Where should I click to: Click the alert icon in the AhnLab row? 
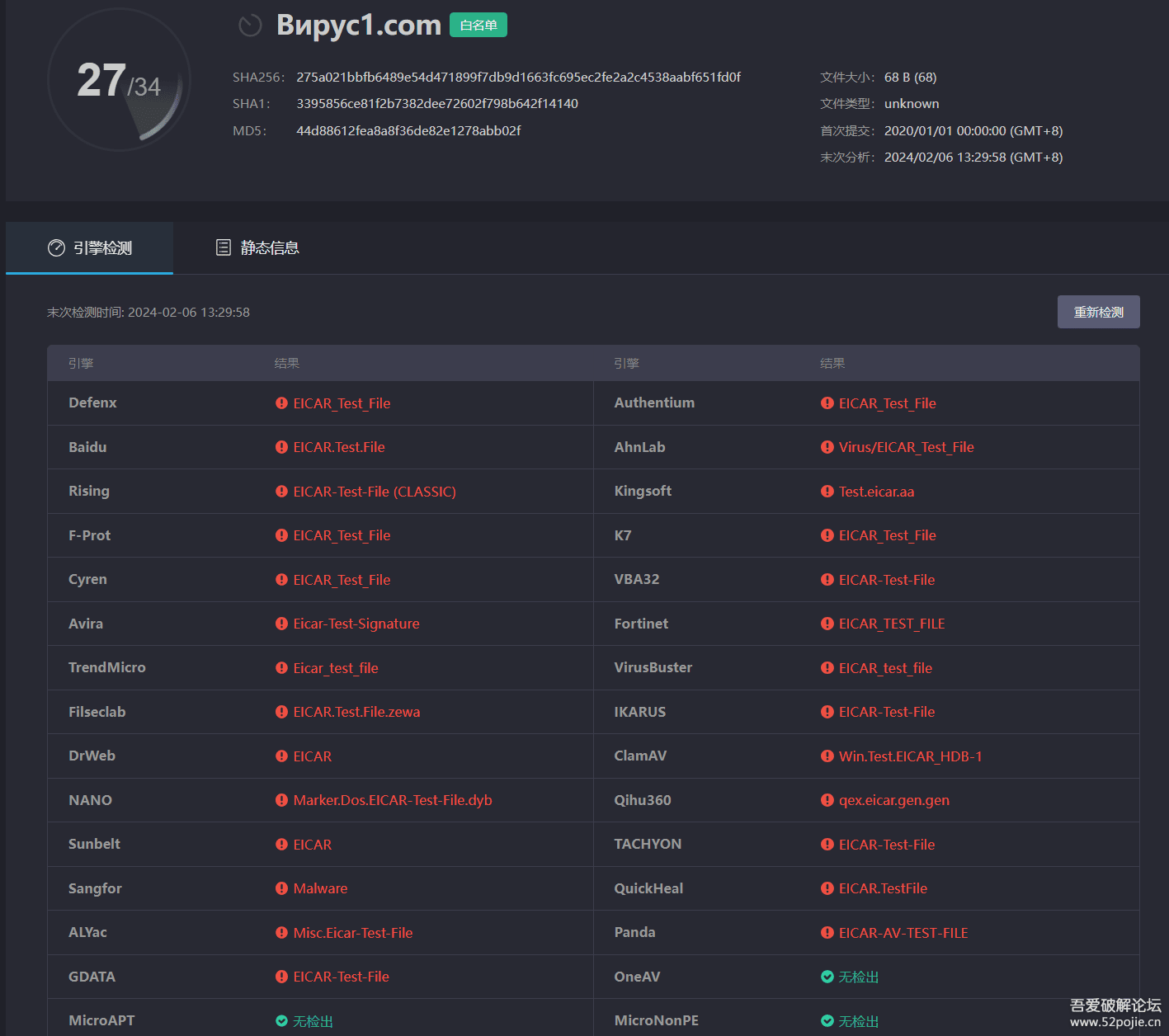(827, 447)
